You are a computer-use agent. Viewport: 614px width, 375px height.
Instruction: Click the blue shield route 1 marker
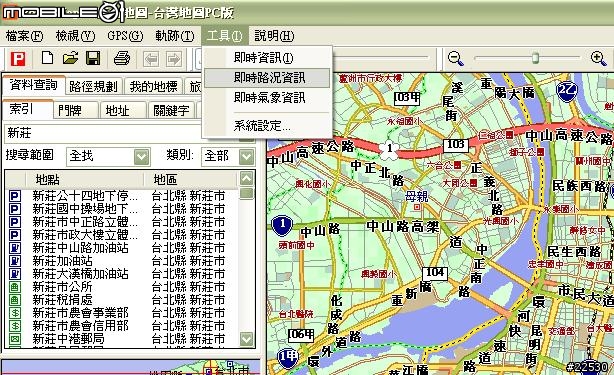(x=282, y=225)
